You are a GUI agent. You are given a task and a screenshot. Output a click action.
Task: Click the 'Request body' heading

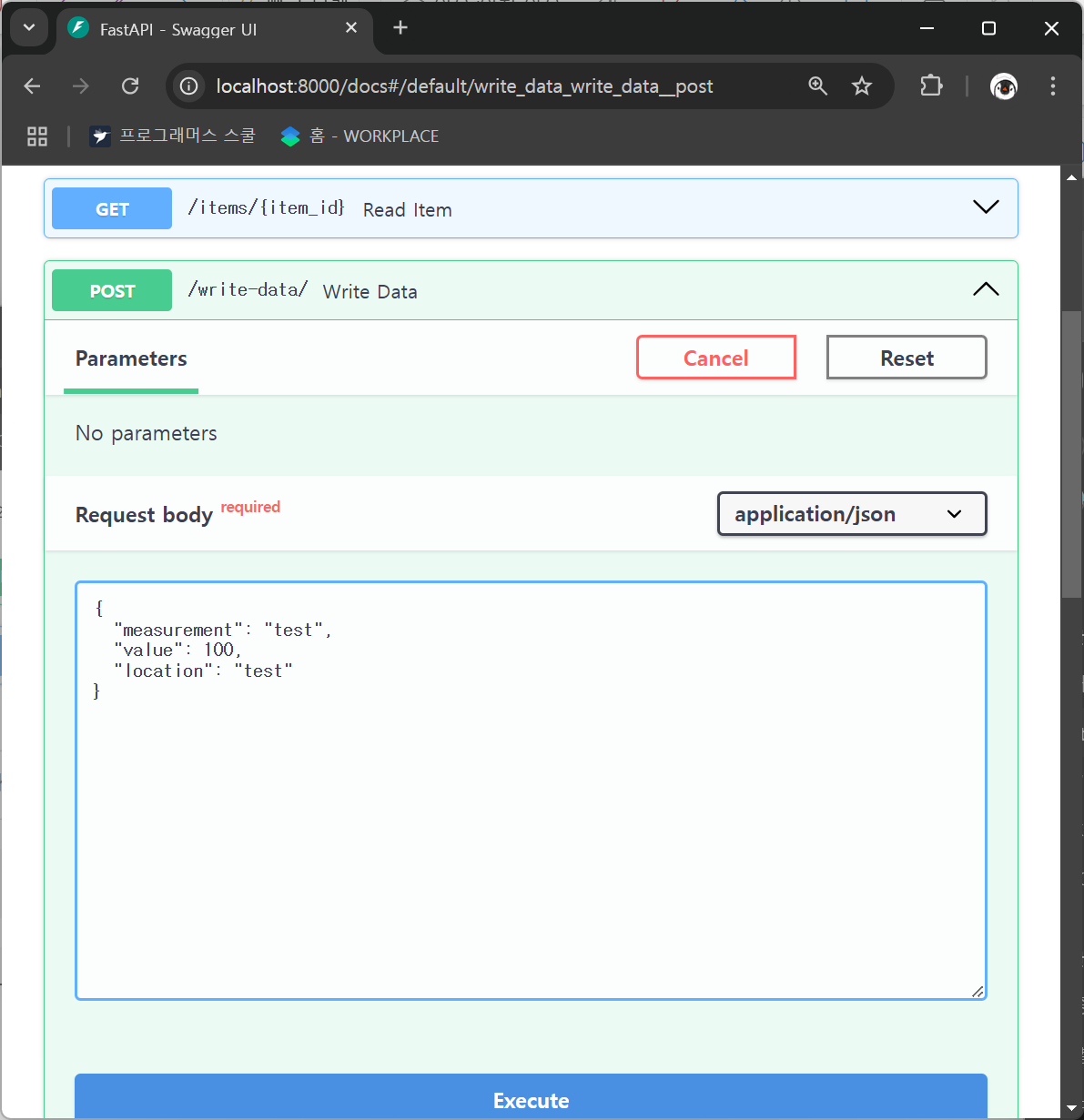coord(144,515)
